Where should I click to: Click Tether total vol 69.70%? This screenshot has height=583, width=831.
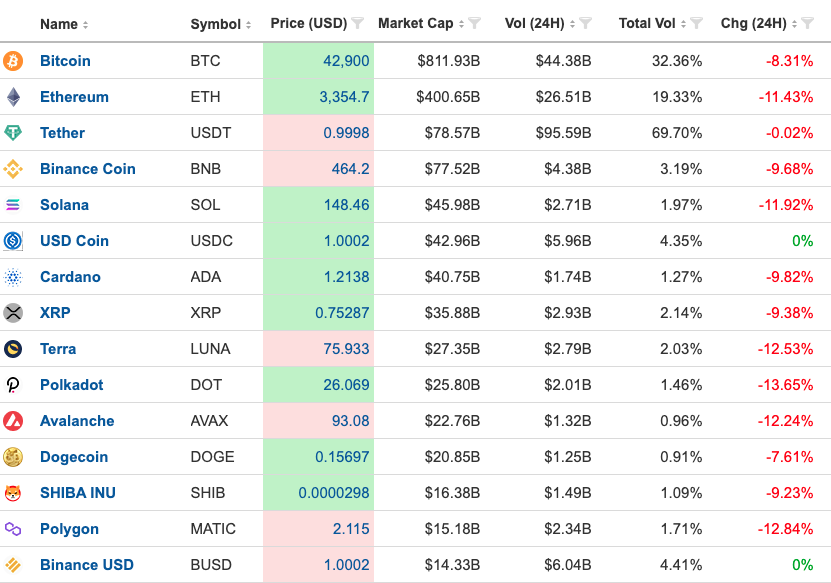pyautogui.click(x=677, y=133)
